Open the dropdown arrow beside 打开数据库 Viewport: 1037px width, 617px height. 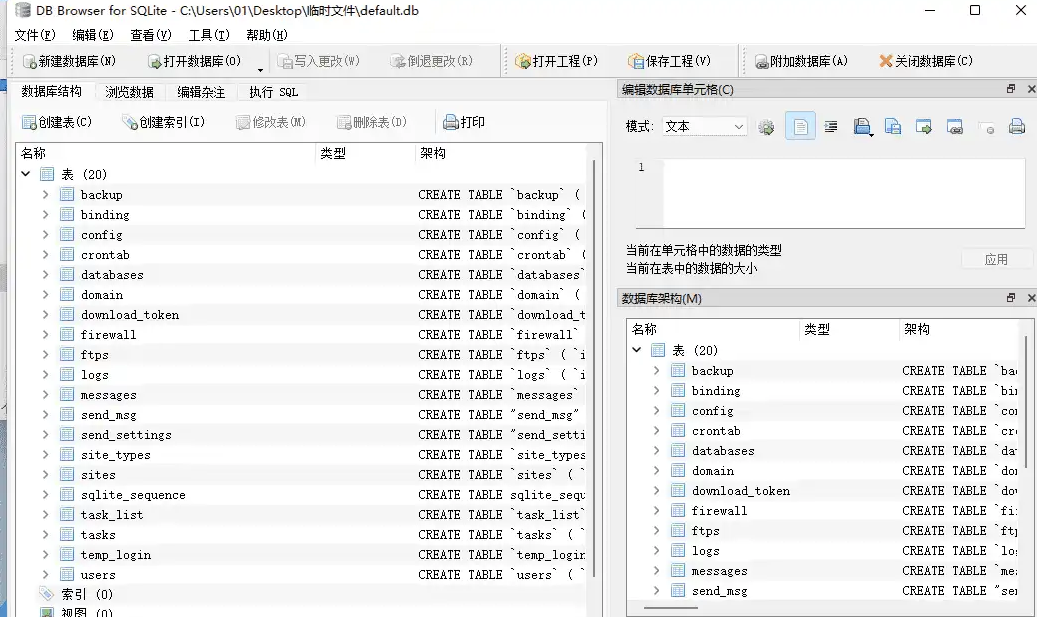pos(260,68)
